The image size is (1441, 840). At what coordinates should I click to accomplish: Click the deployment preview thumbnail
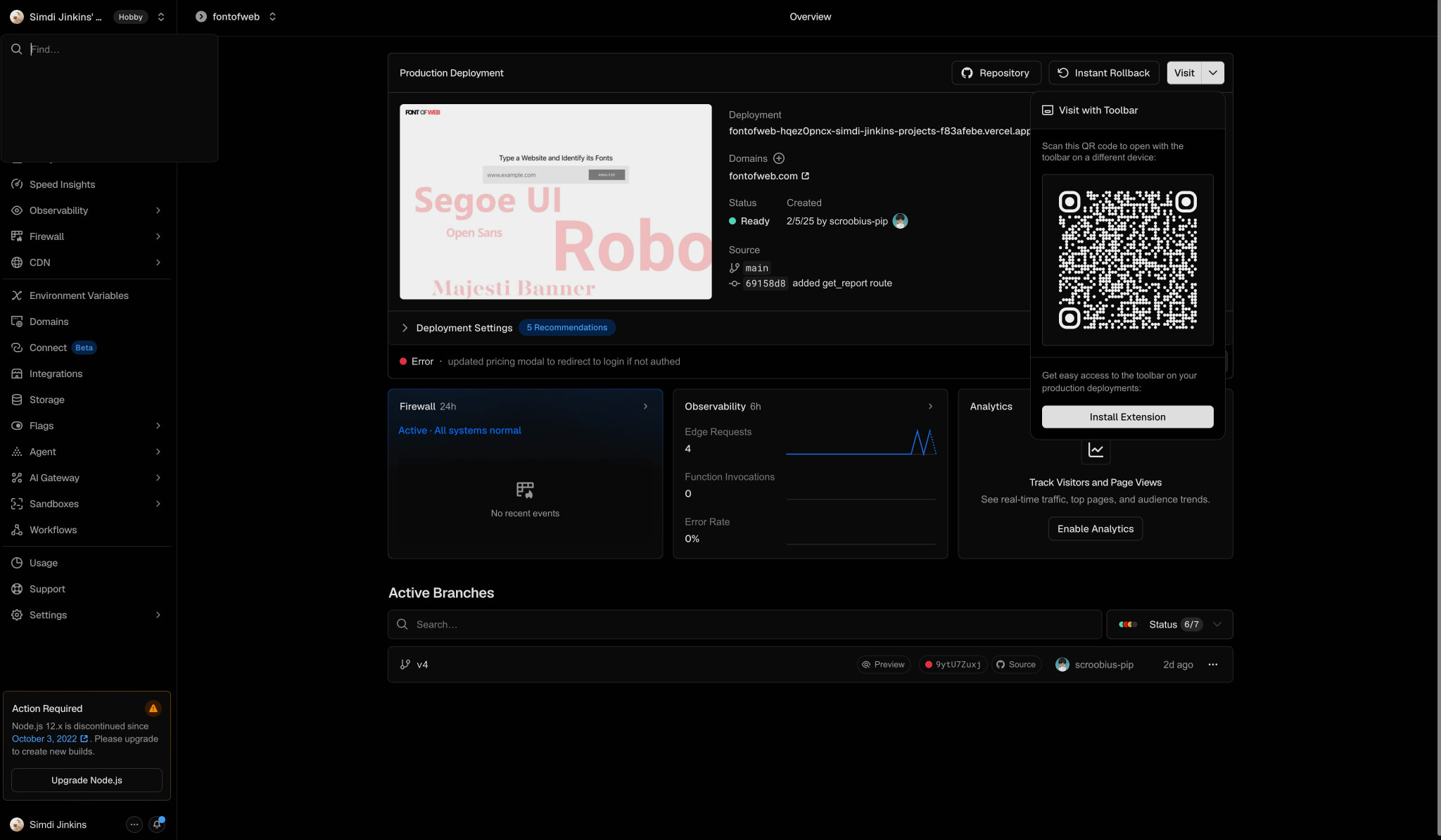point(556,202)
